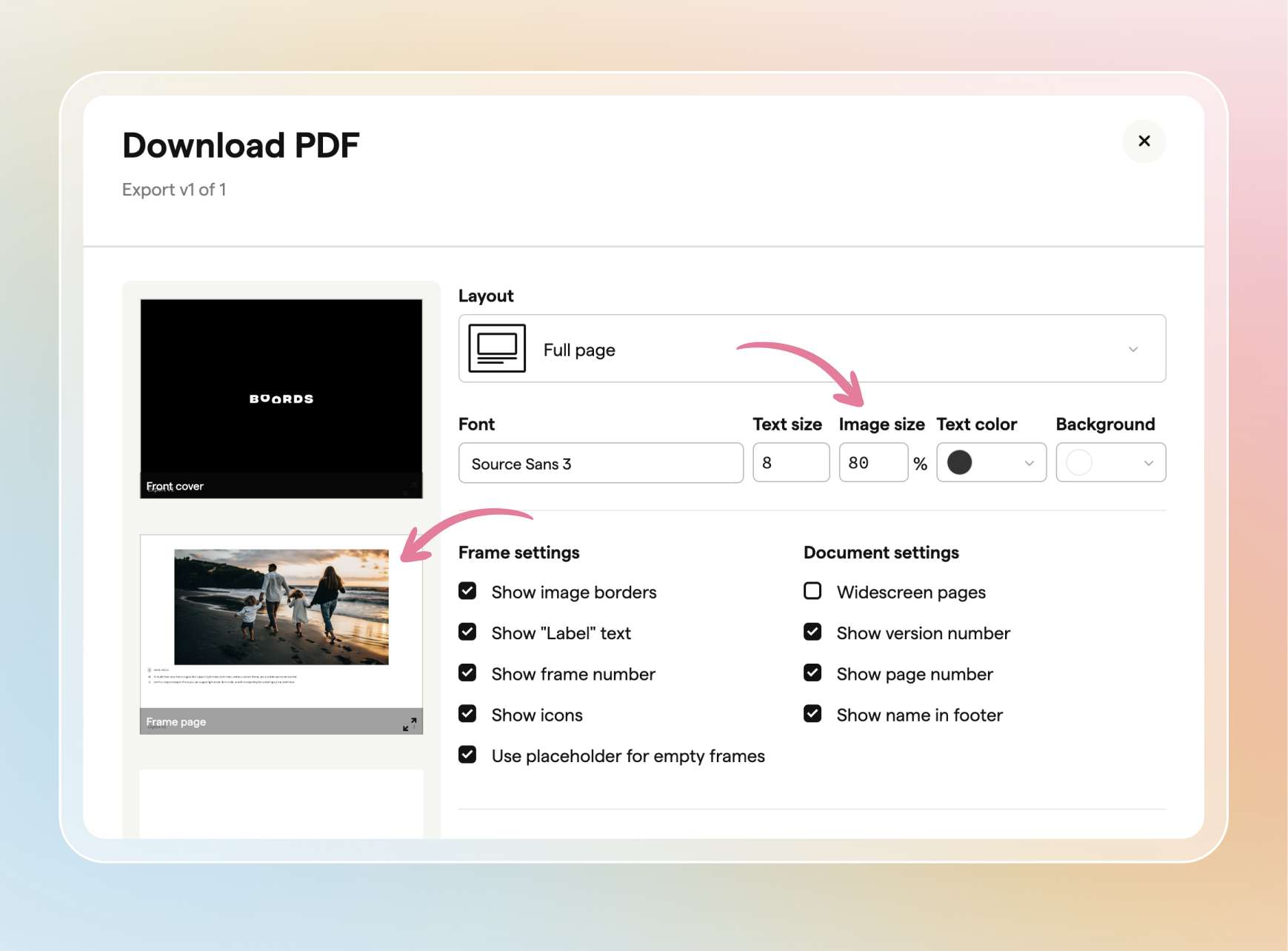1288x951 pixels.
Task: Click the Source Sans 3 font field
Action: (x=601, y=463)
